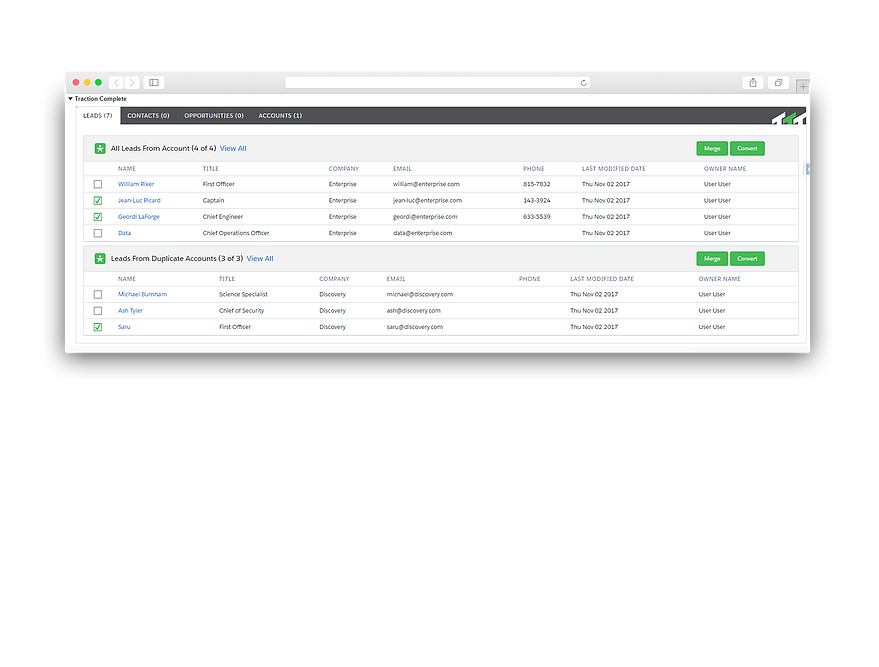Check the Data lead checkbox

tap(98, 233)
